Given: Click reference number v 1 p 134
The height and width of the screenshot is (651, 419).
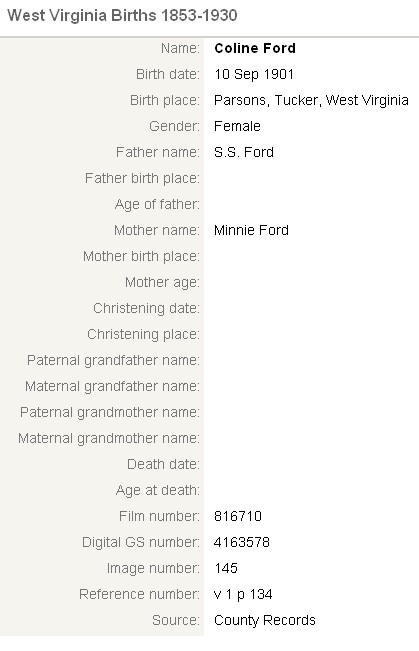Looking at the screenshot, I should pos(243,595).
